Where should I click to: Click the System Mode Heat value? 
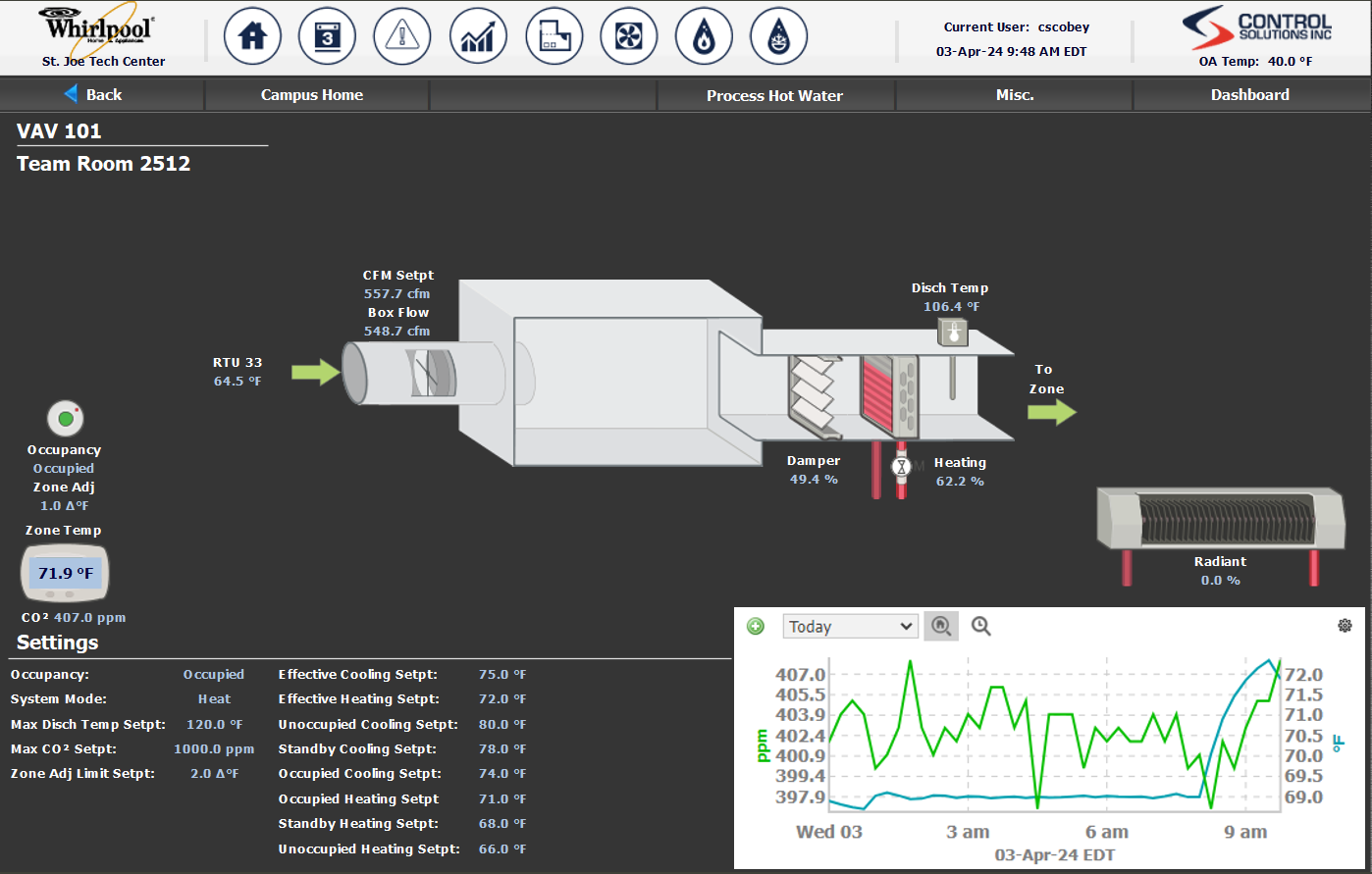(214, 699)
